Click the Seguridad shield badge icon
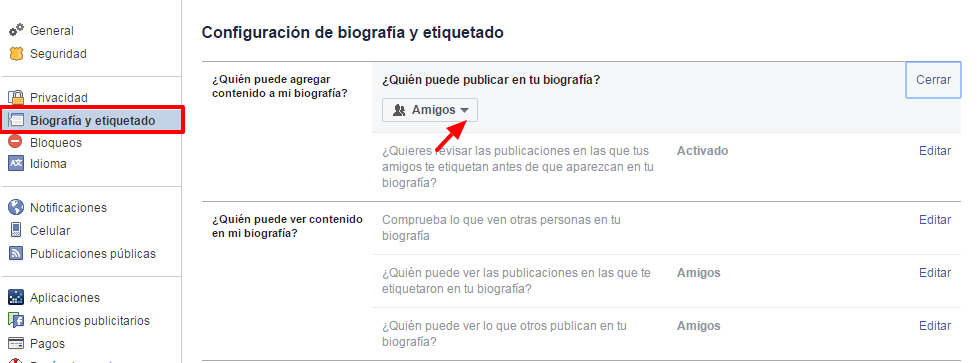Viewport: 979px width, 363px height. pos(16,54)
